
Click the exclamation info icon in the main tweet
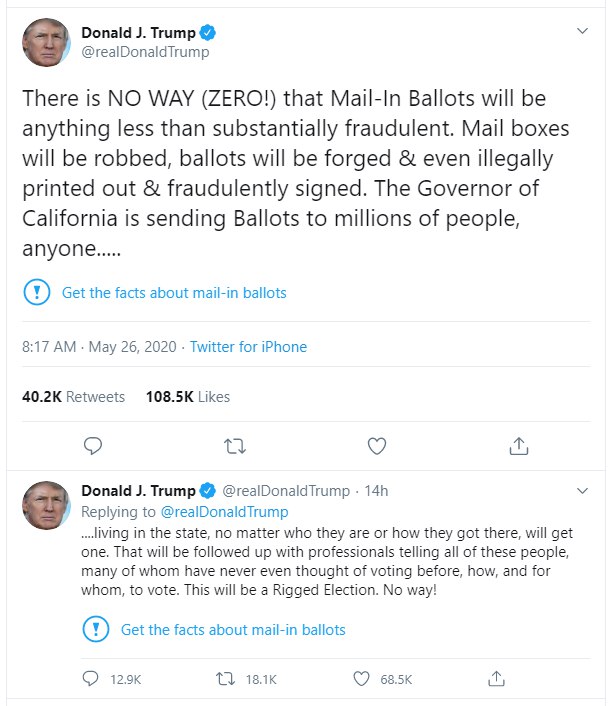(x=36, y=293)
